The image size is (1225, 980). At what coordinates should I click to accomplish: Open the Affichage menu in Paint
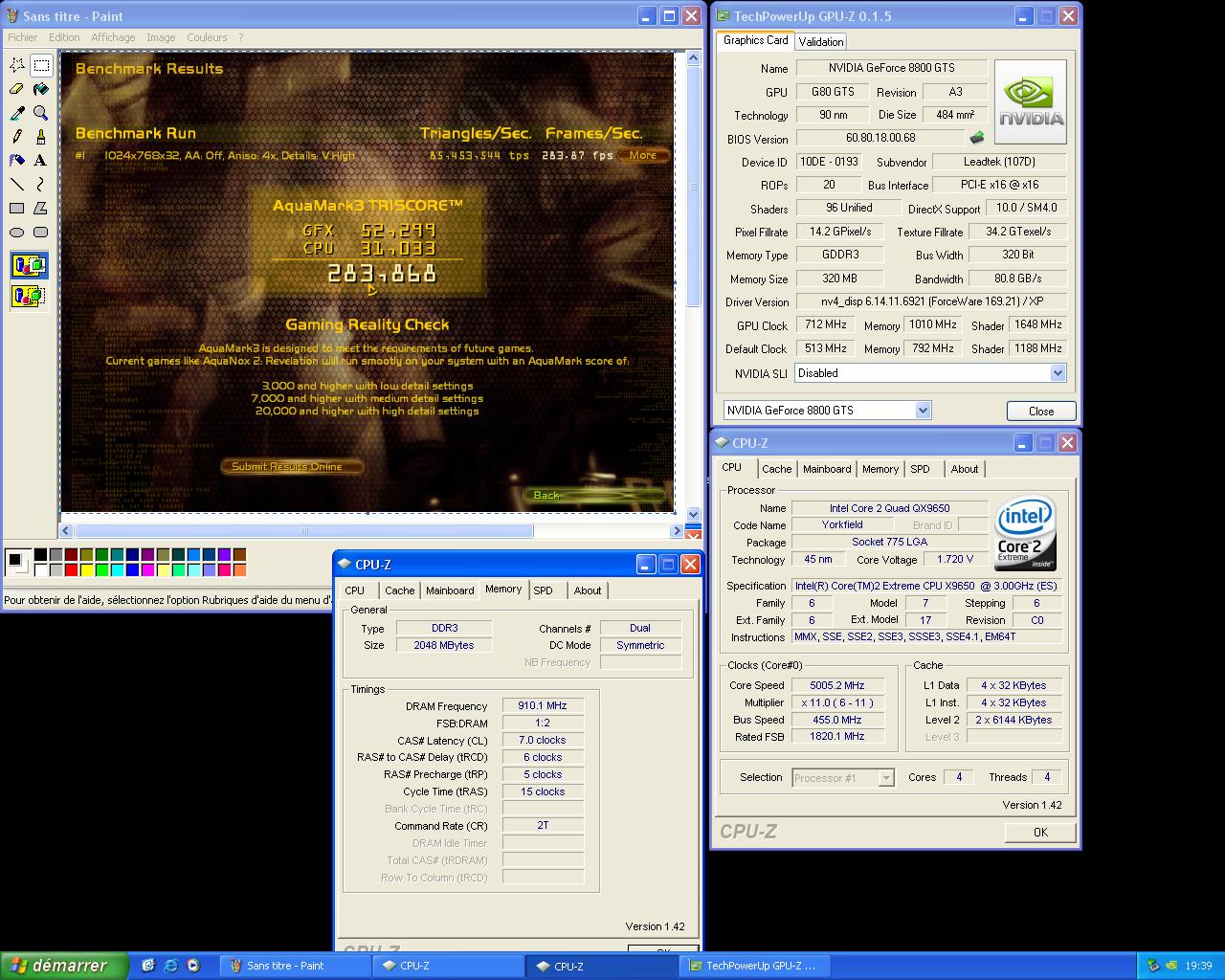pyautogui.click(x=113, y=37)
